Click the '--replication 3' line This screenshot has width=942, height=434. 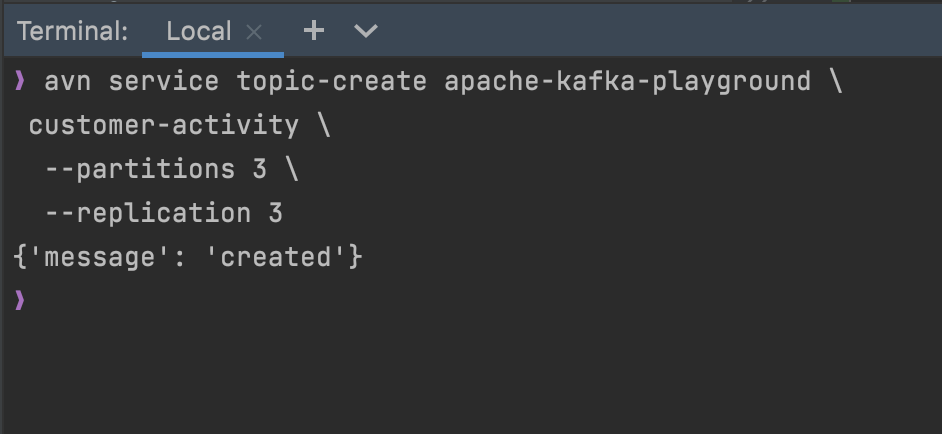[x=164, y=213]
